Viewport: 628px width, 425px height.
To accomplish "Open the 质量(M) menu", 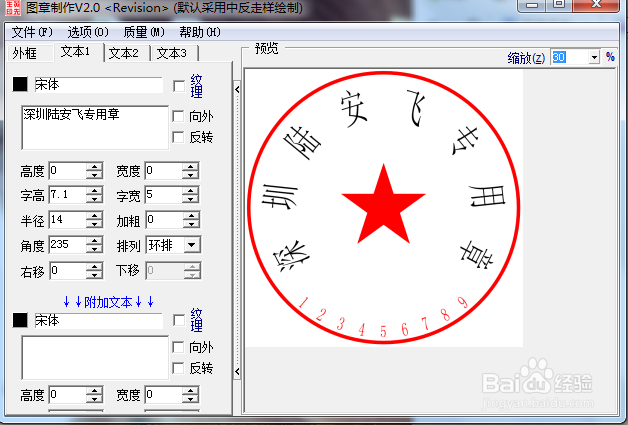I will point(144,32).
